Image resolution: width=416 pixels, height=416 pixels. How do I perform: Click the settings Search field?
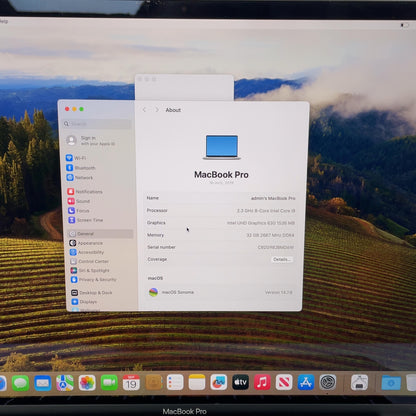(97, 124)
